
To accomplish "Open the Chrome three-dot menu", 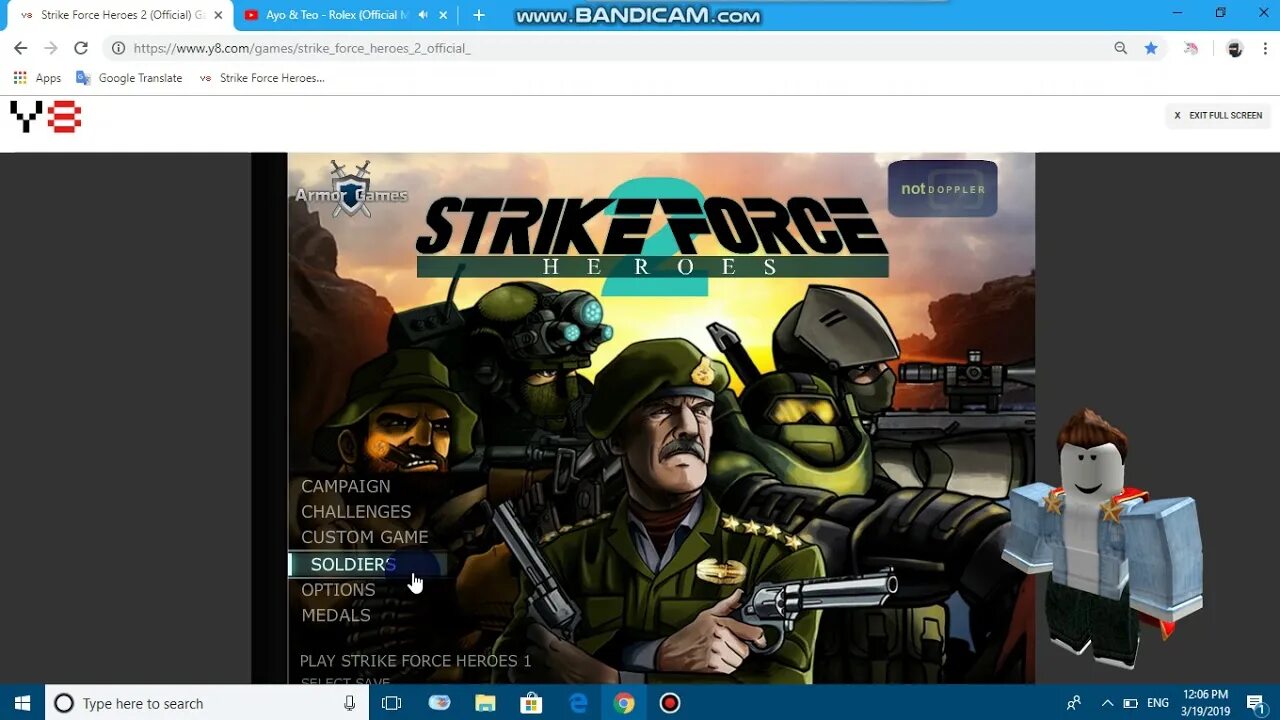I will tap(1263, 48).
